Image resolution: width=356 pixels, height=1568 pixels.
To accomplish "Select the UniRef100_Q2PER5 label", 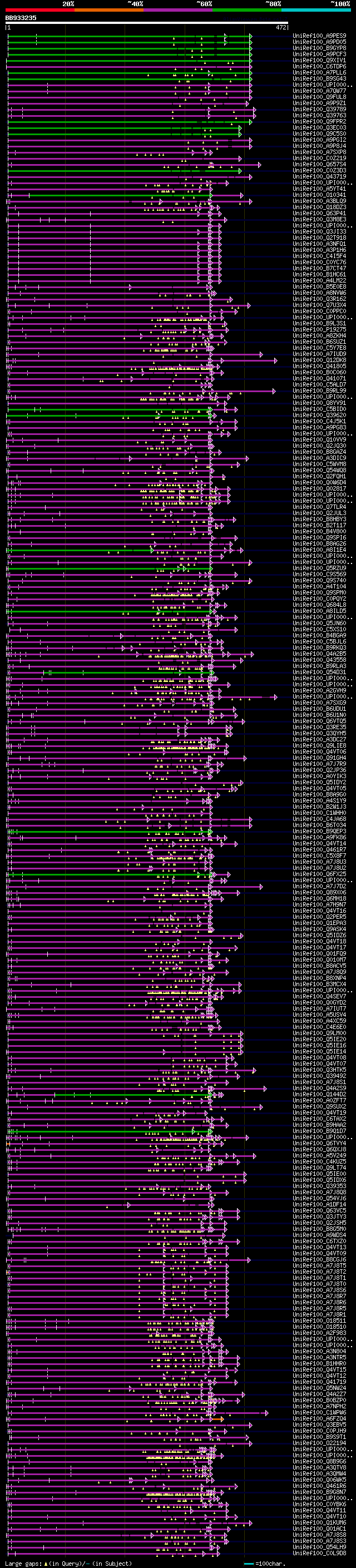I will pos(319,917).
